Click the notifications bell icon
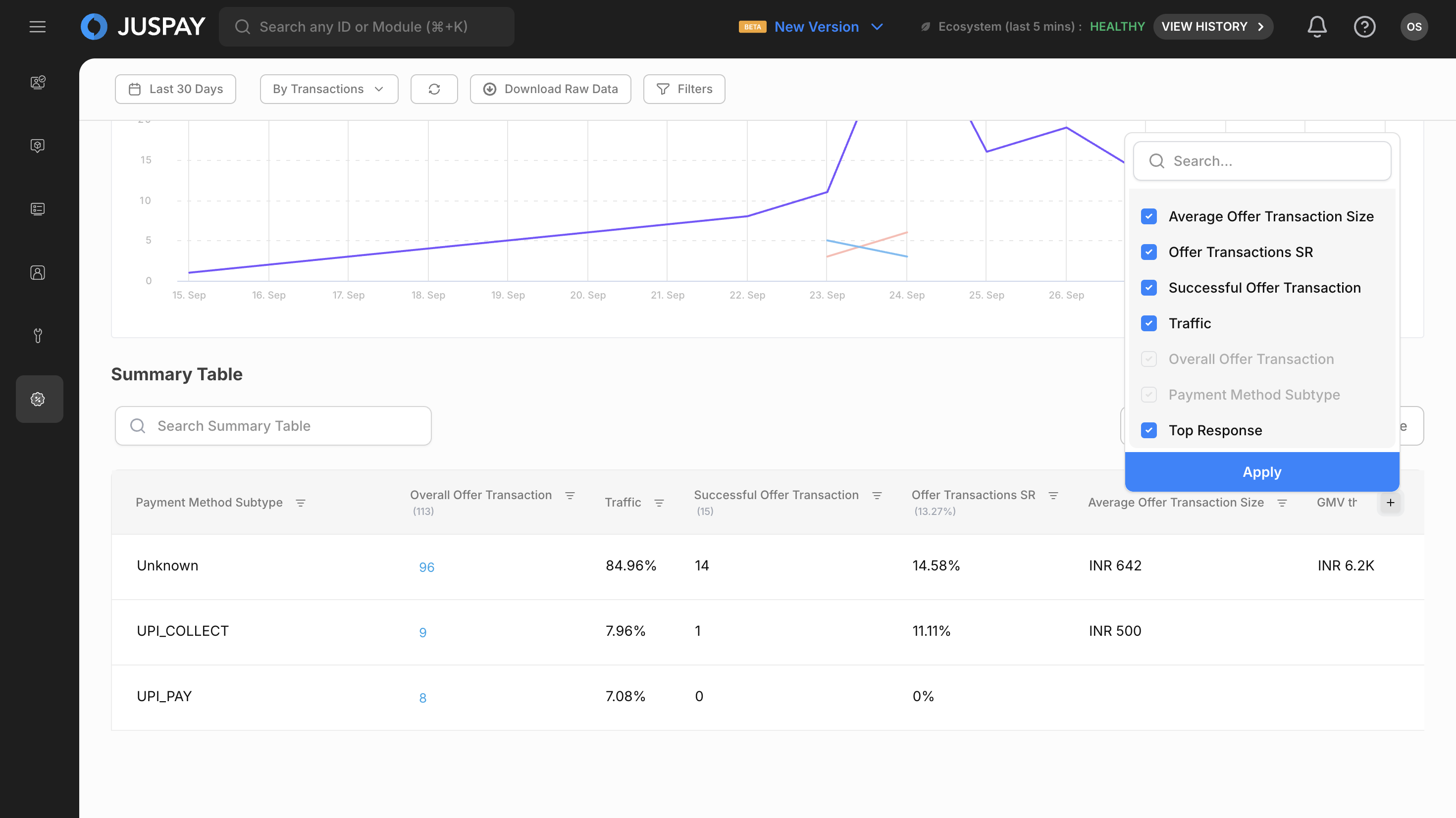This screenshot has height=818, width=1456. point(1316,27)
